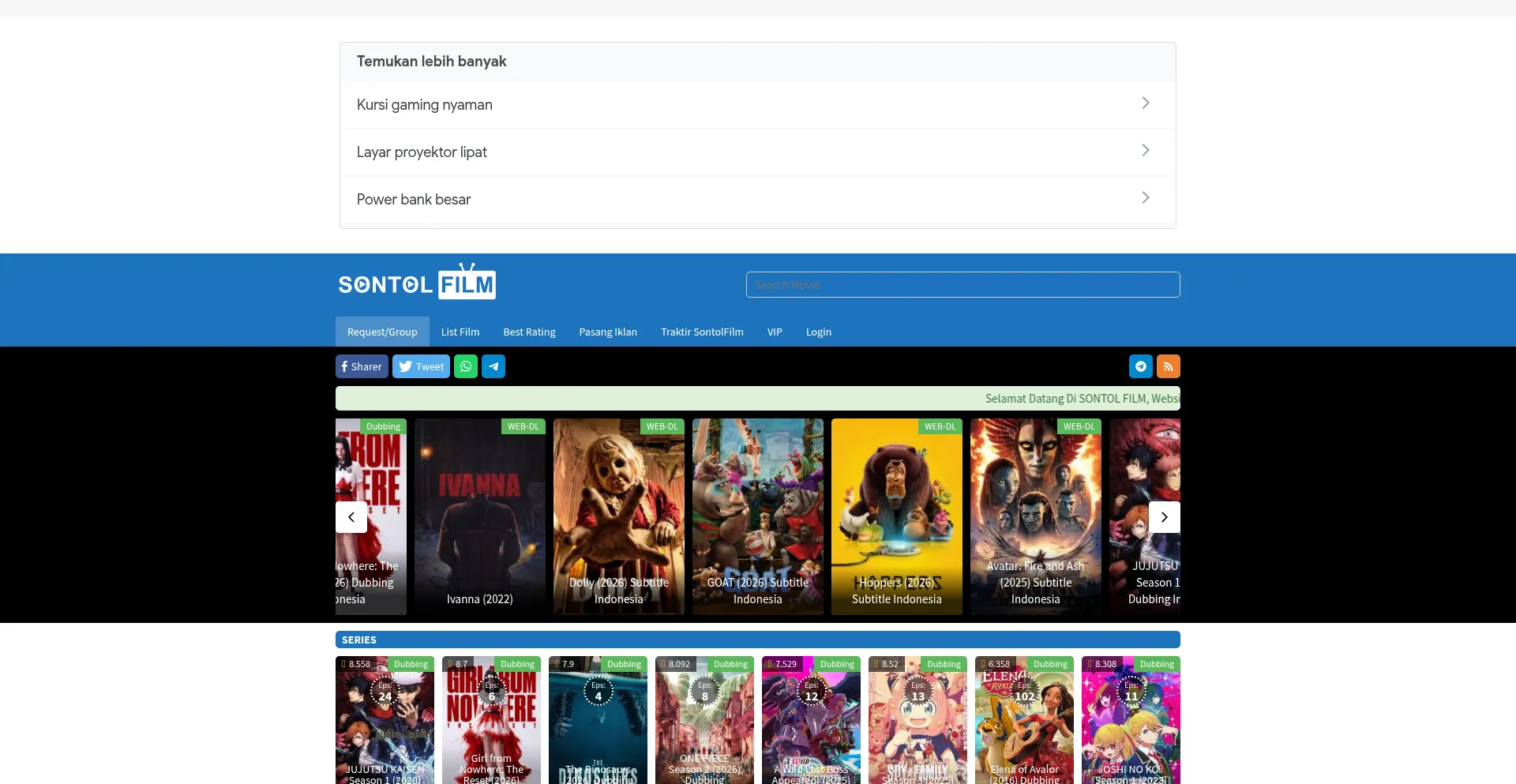The image size is (1516, 784).
Task: Go to Best Rating page
Action: tap(530, 332)
